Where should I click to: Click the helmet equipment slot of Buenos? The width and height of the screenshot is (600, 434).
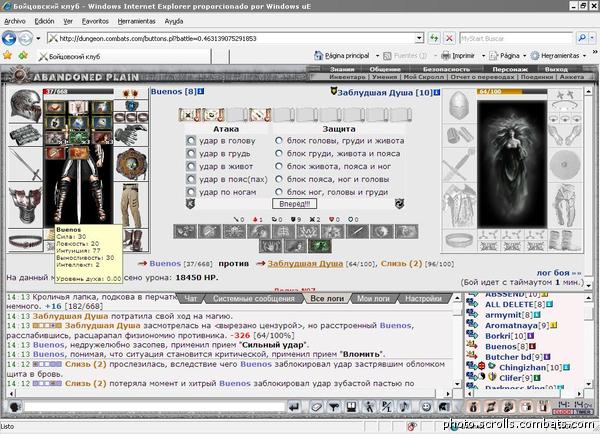pos(25,106)
